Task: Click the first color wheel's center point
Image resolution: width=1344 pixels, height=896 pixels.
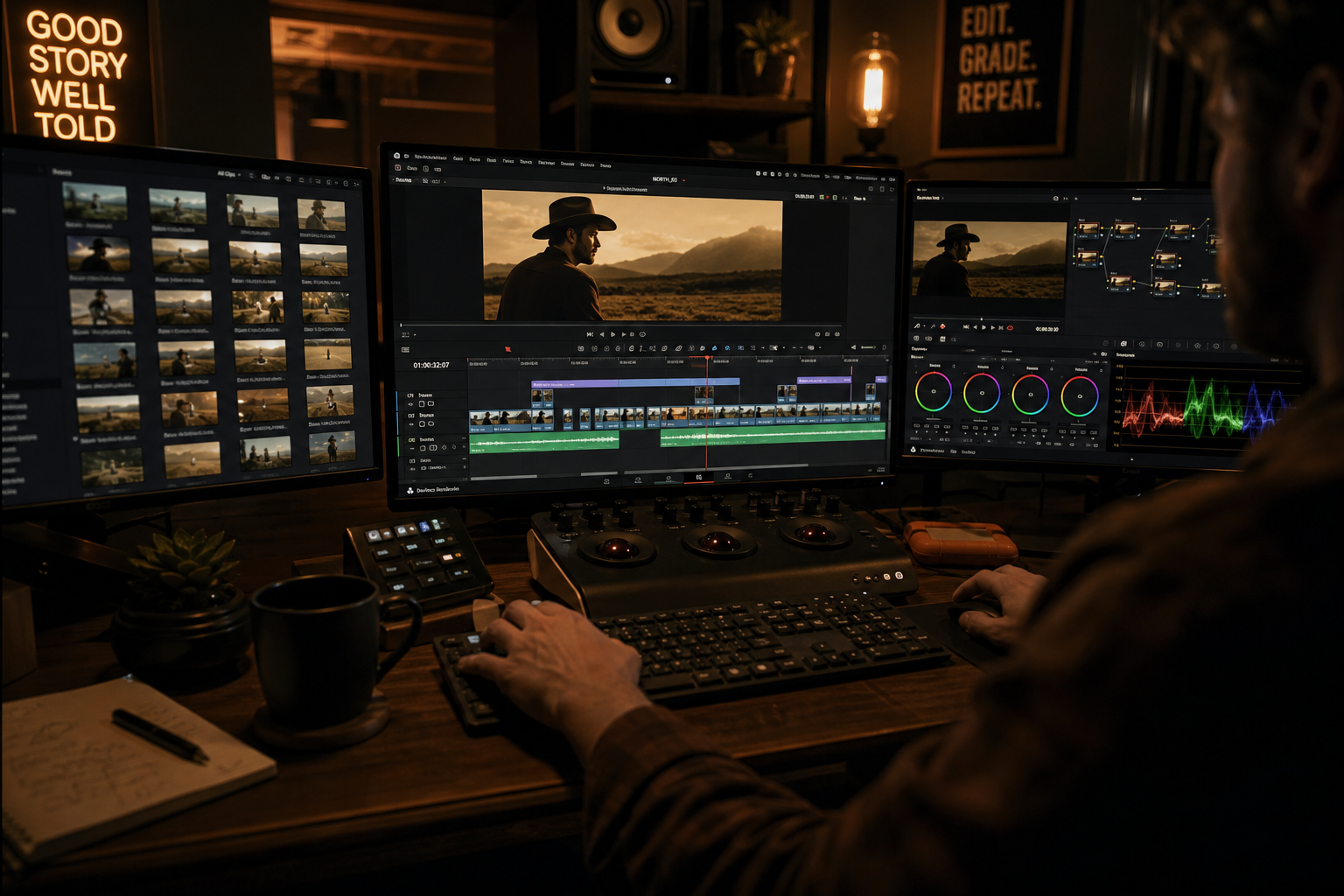Action: pos(934,392)
